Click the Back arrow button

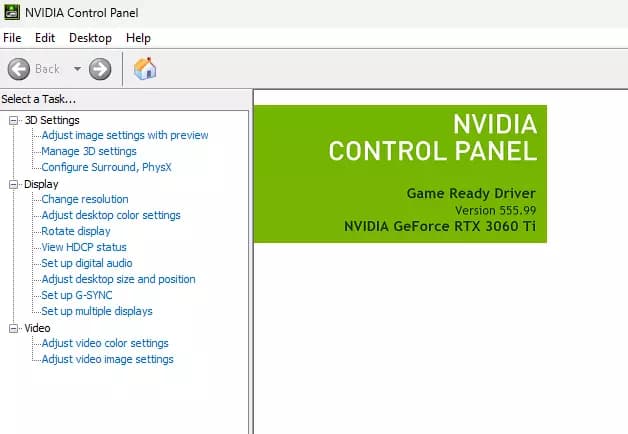click(x=19, y=69)
